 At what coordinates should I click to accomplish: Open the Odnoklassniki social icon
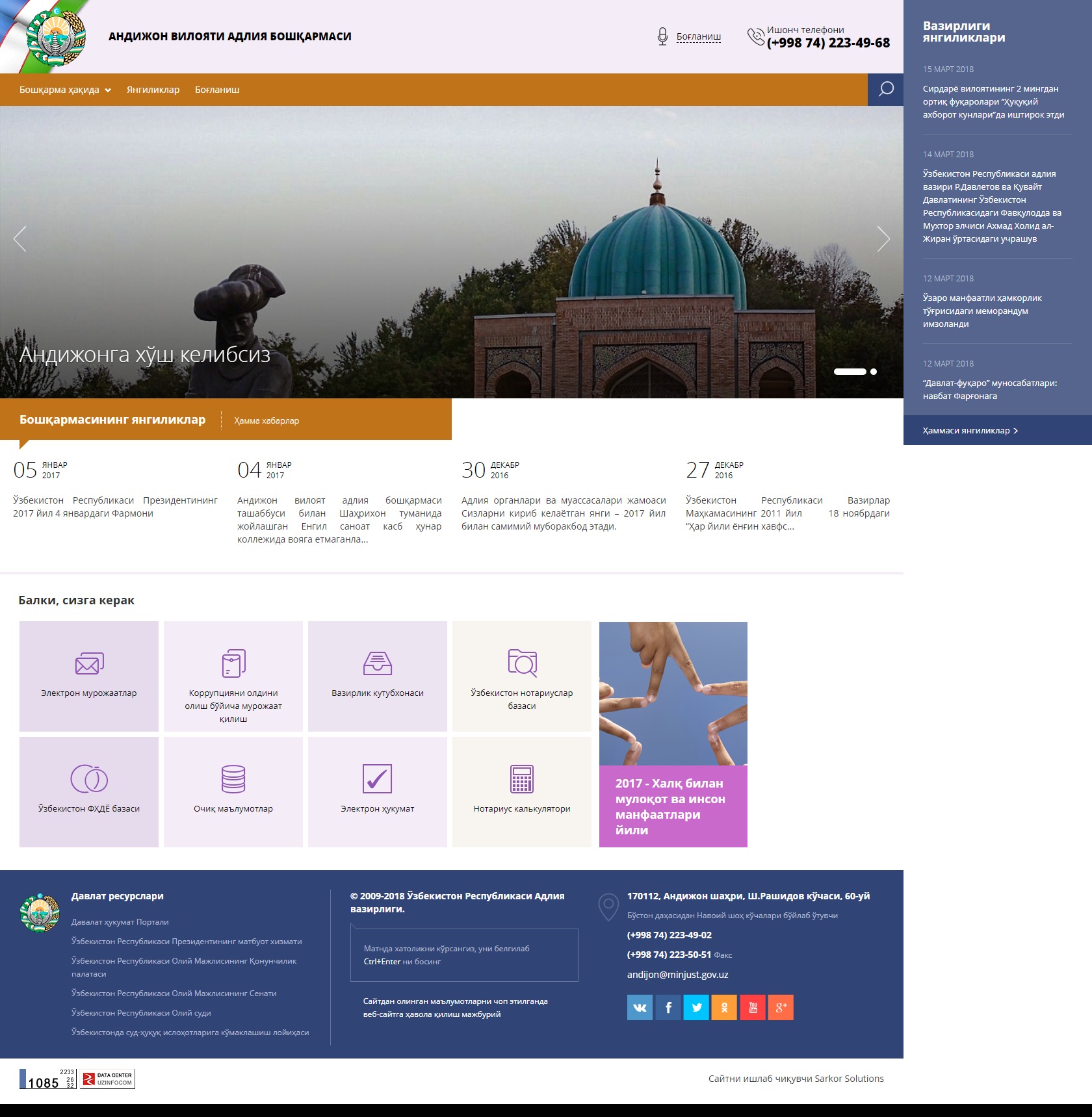724,1007
